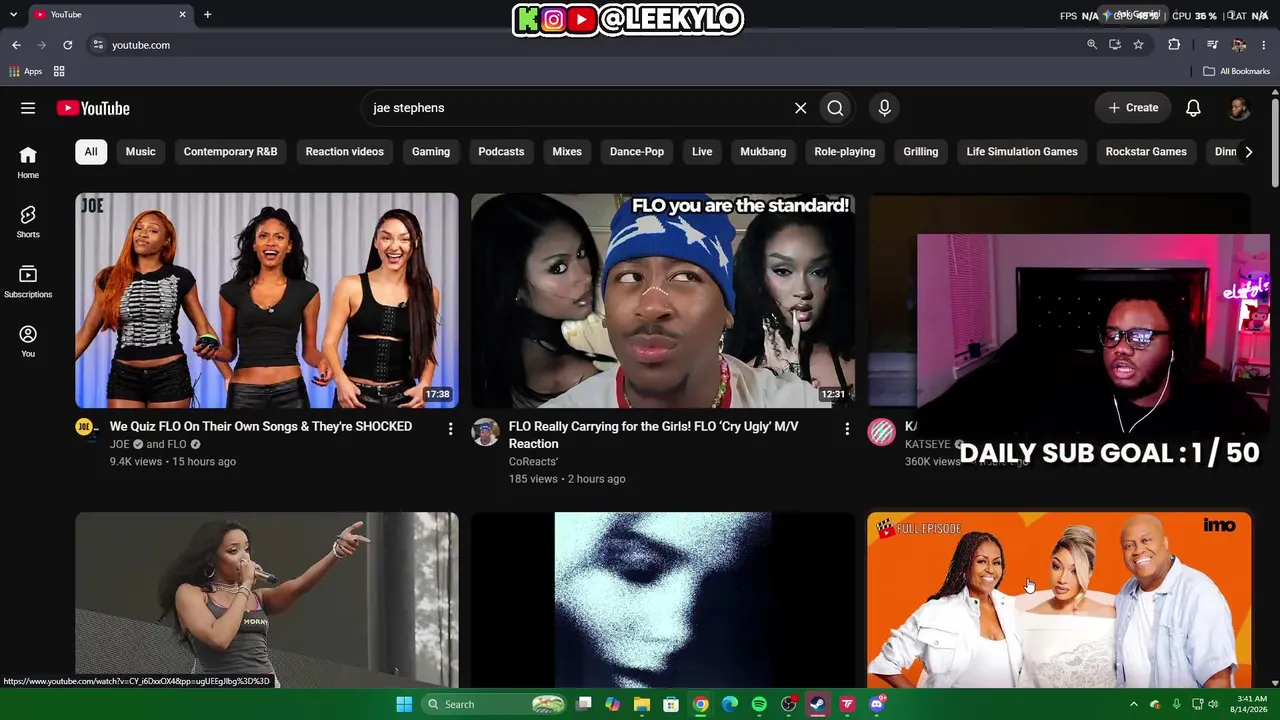Open Discord from the taskbar
This screenshot has width=1280, height=720.
[876, 704]
